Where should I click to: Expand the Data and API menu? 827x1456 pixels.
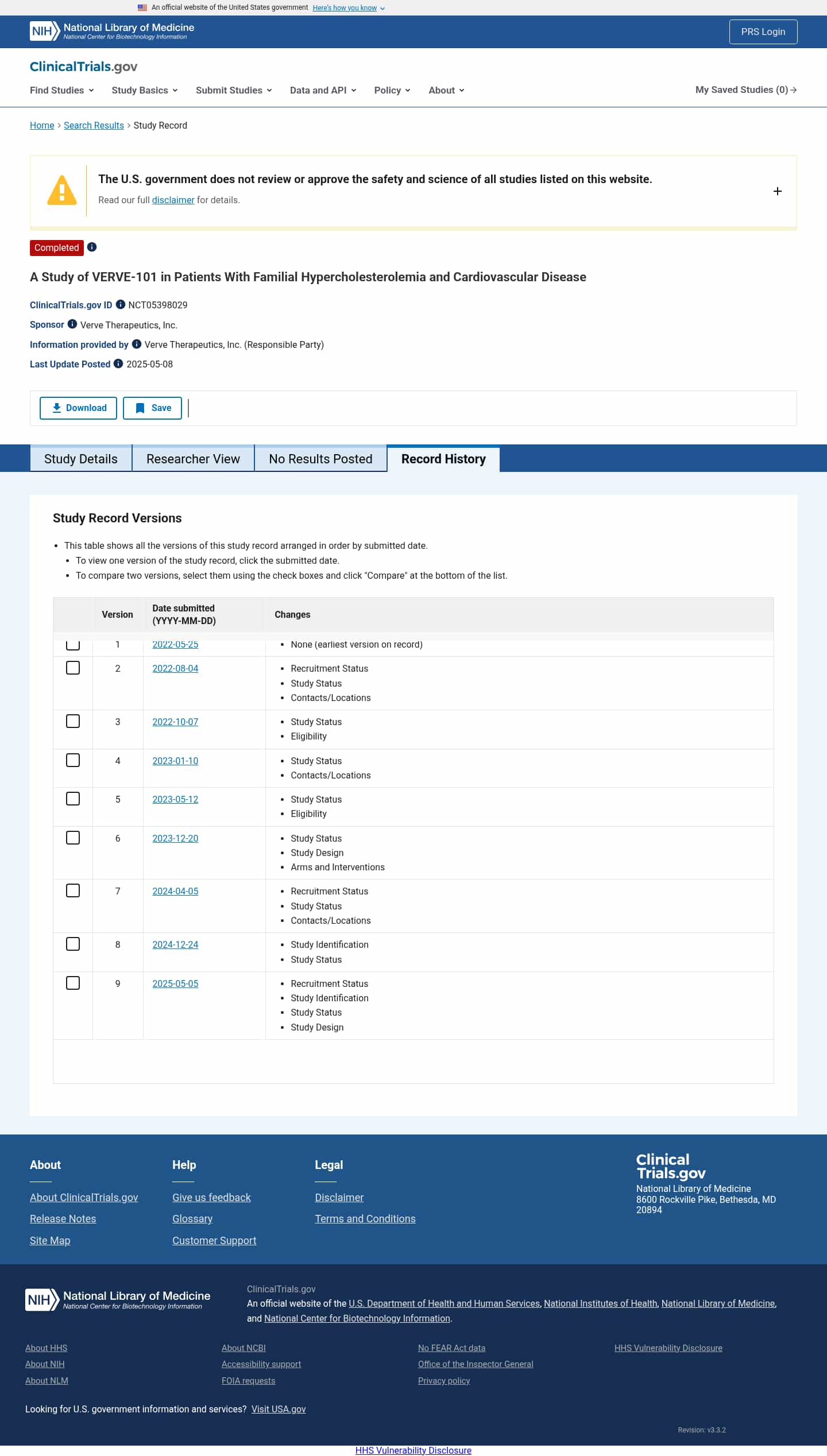point(323,90)
